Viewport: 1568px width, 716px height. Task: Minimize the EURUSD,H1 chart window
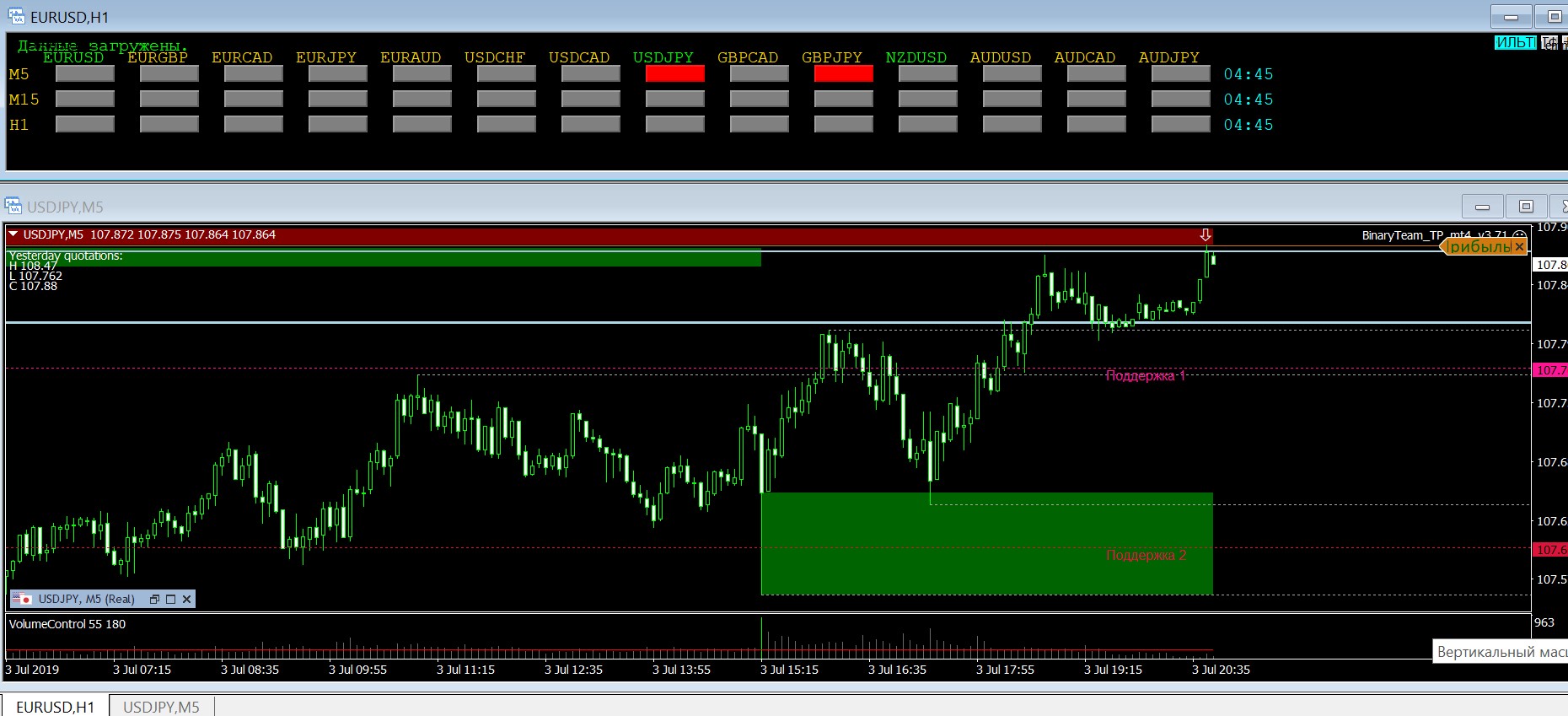pyautogui.click(x=1512, y=17)
